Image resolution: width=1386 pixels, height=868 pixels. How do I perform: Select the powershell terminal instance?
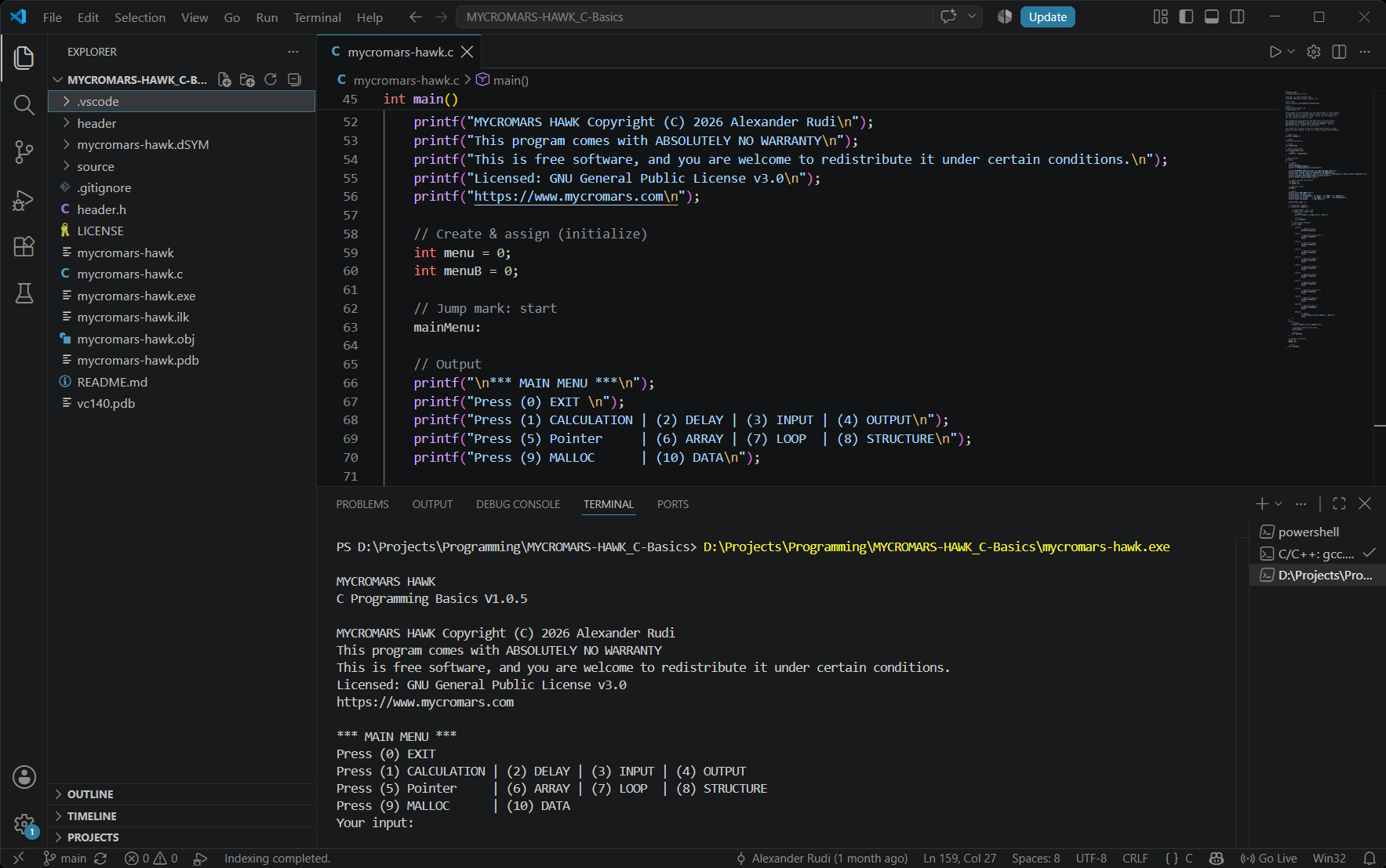(1317, 532)
